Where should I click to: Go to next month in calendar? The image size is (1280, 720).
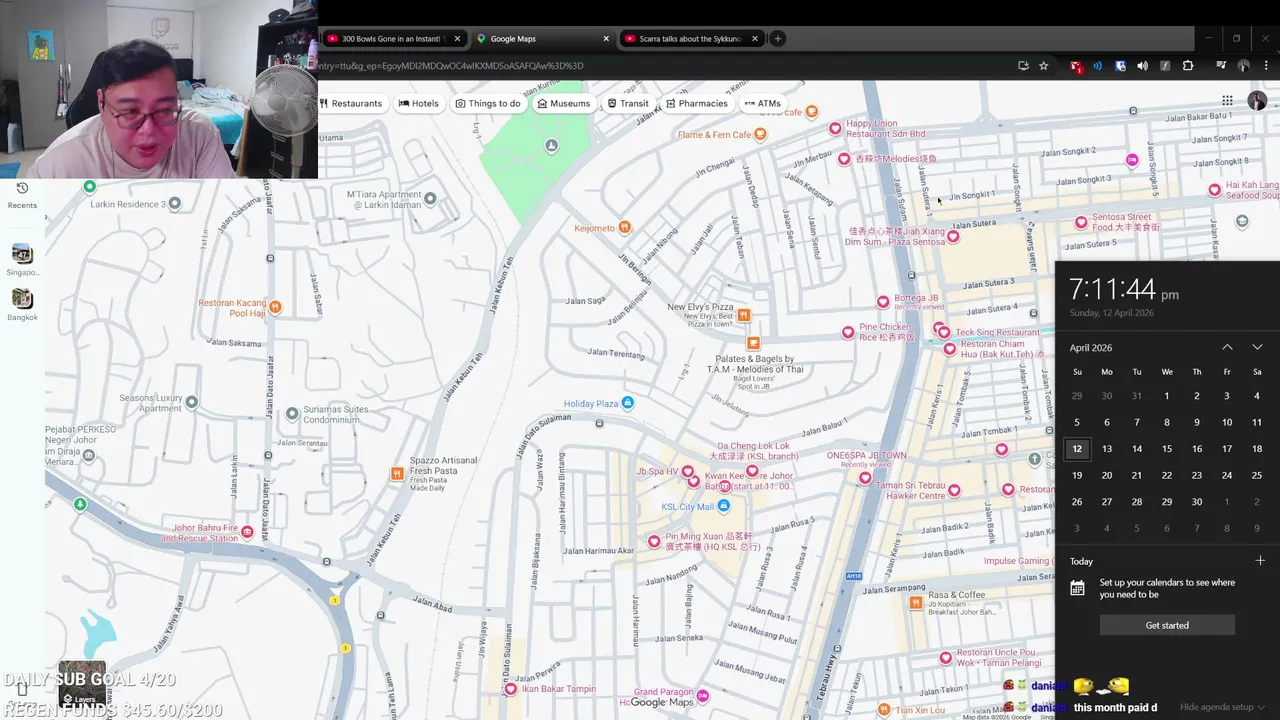click(x=1257, y=347)
